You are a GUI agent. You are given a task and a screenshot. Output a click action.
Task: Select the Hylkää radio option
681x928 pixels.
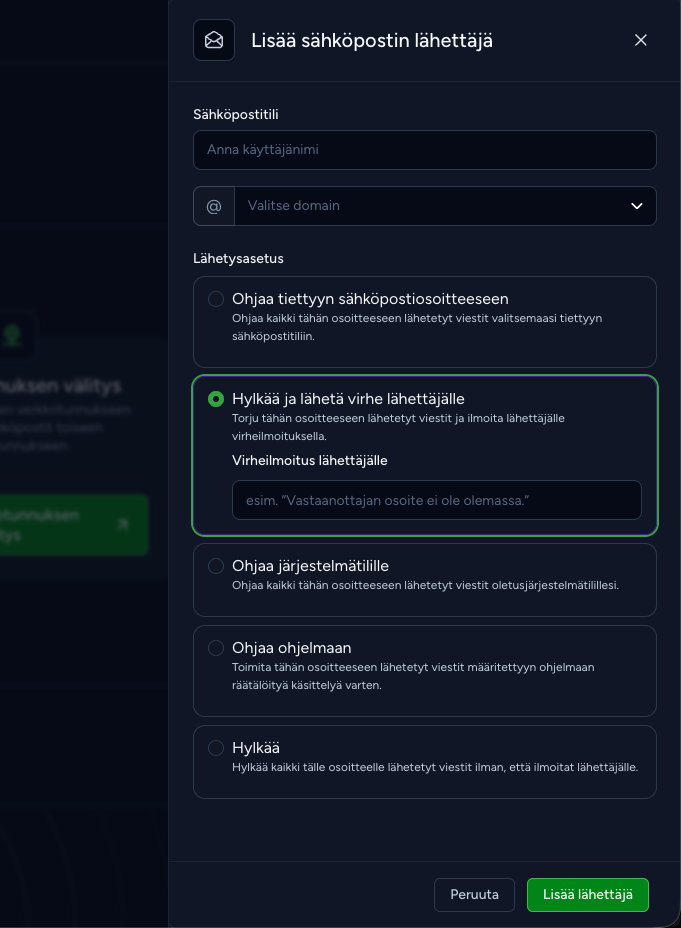216,747
